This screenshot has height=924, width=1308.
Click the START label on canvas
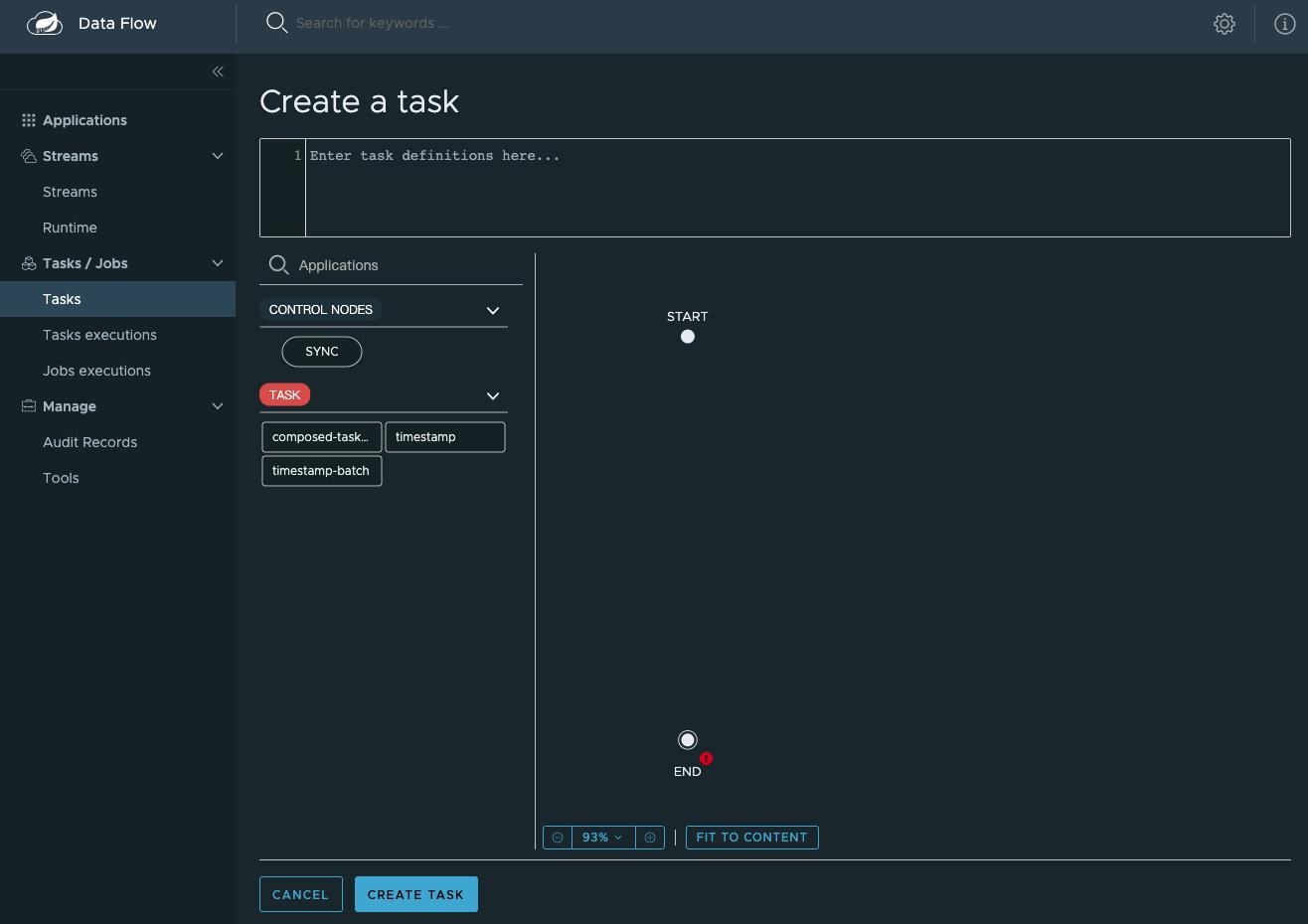pyautogui.click(x=688, y=317)
